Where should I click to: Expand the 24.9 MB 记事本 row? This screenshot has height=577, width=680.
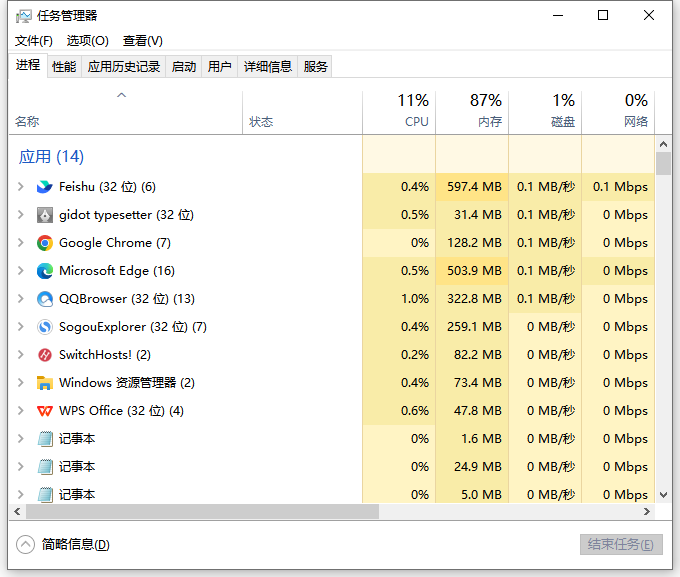pos(20,467)
